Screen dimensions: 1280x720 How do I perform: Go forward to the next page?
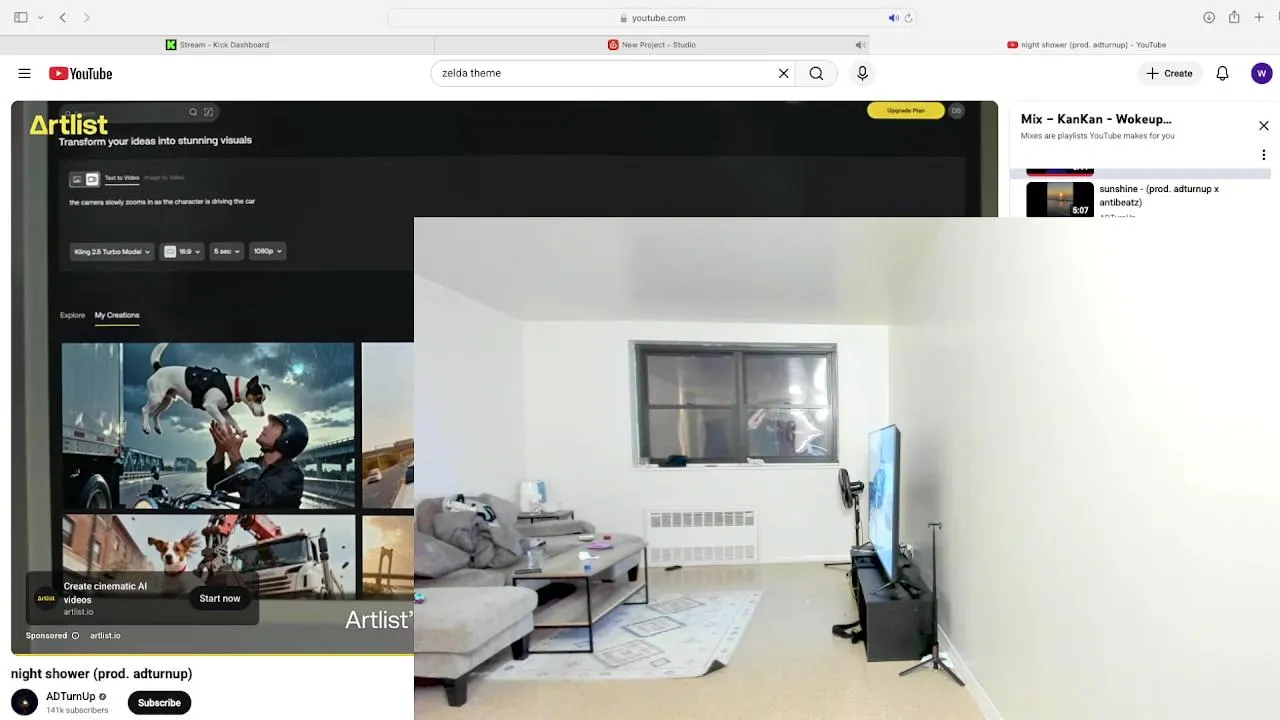87,17
